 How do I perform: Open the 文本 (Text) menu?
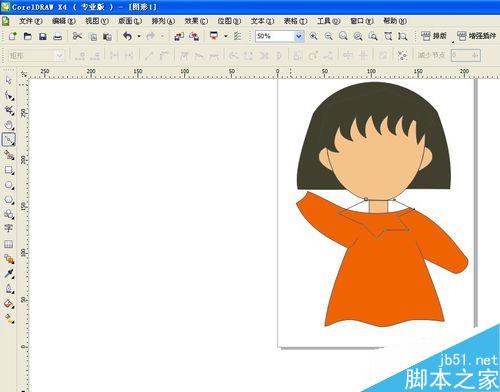(x=262, y=21)
